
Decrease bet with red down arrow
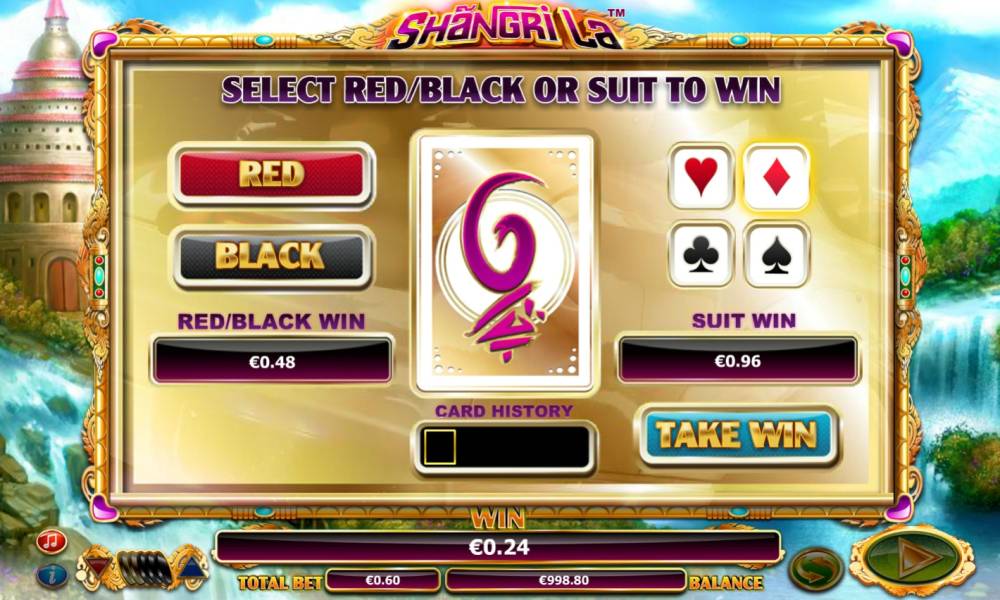(98, 566)
